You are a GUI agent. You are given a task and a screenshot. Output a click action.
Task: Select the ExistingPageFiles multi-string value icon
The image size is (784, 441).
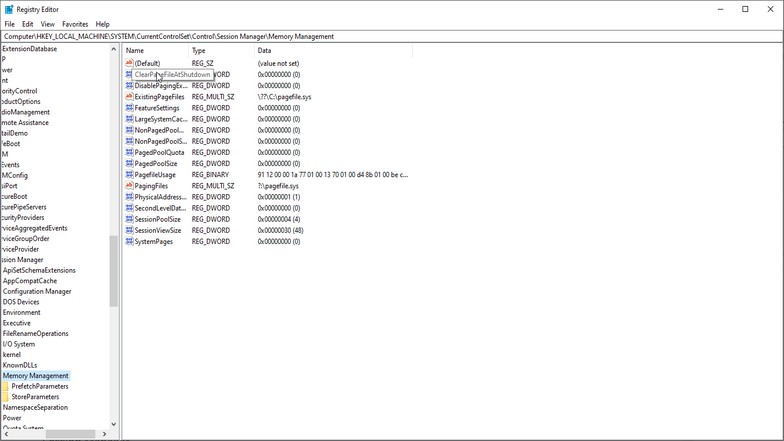129,97
